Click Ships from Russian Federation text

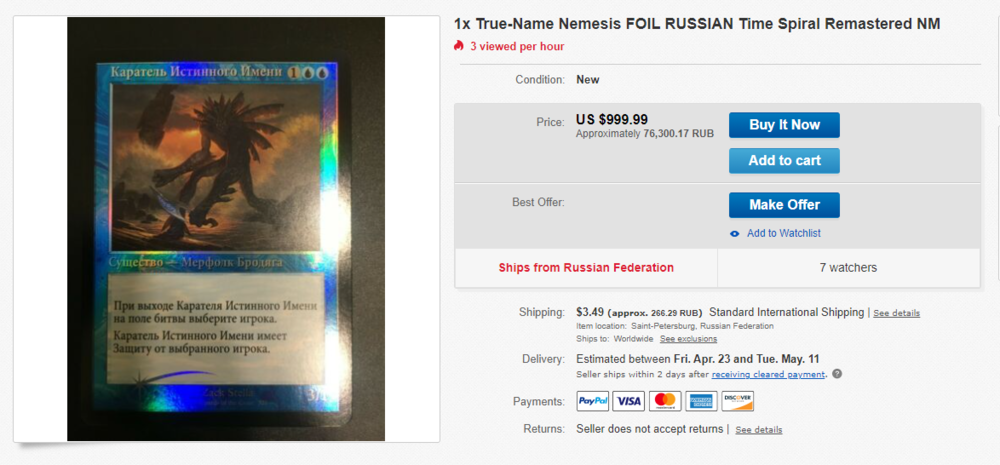click(x=586, y=268)
